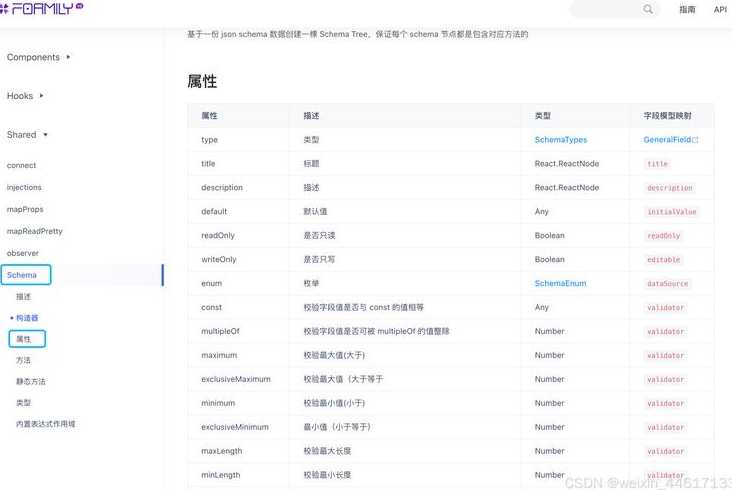Image resolution: width=732 pixels, height=490 pixels.
Task: Click the 'multipleOf' property cell
Action: coord(239,331)
